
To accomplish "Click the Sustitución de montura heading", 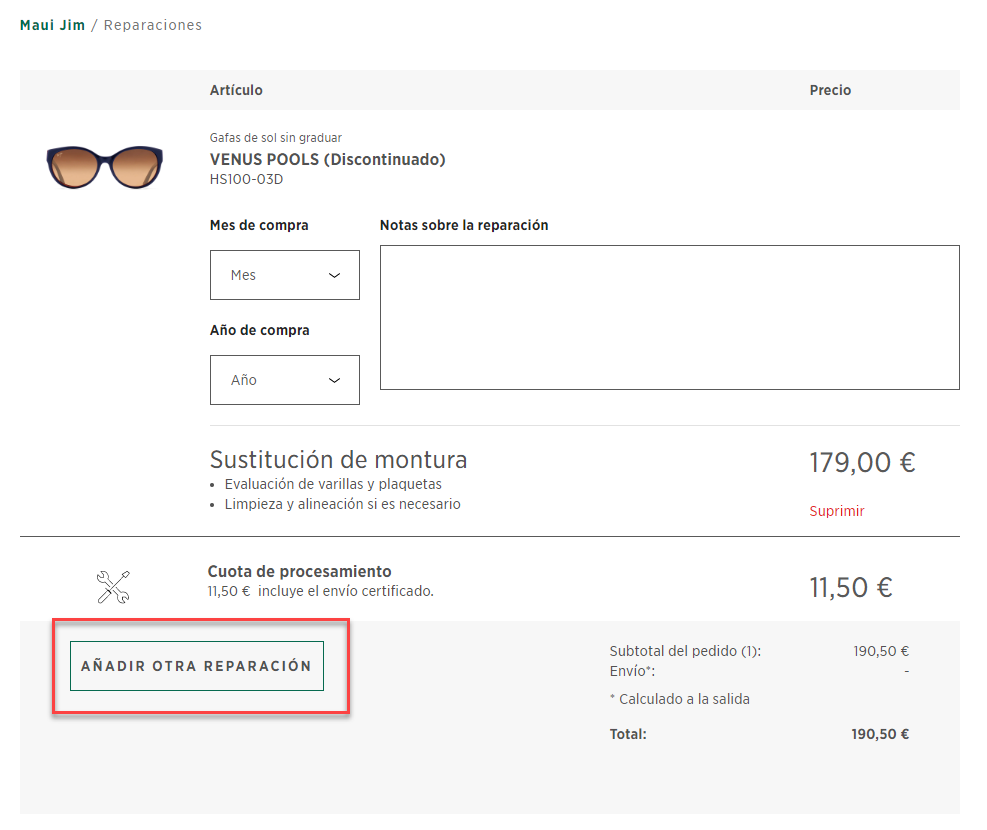I will 338,460.
